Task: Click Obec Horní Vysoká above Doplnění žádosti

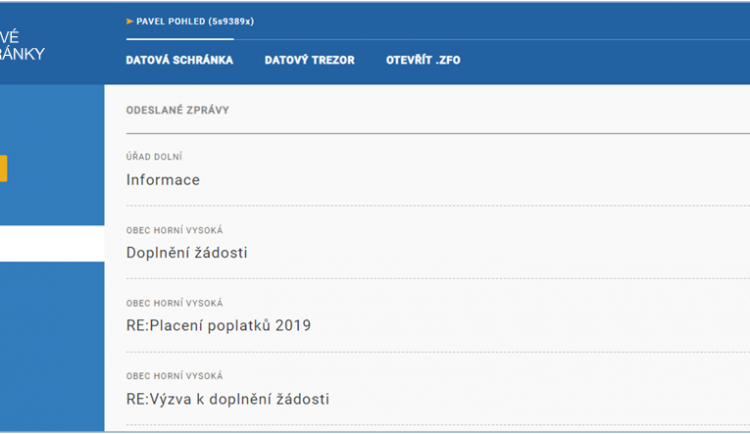Action: pyautogui.click(x=174, y=230)
